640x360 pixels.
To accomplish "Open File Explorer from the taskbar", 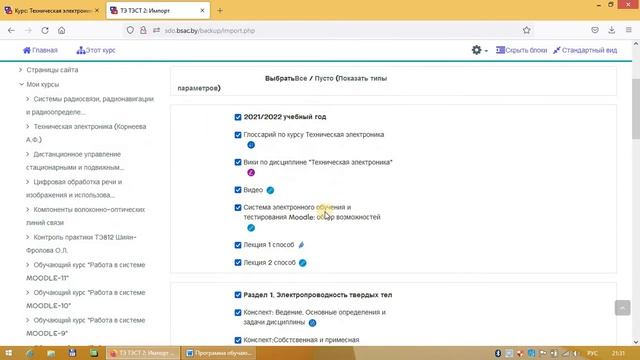I will (51, 353).
